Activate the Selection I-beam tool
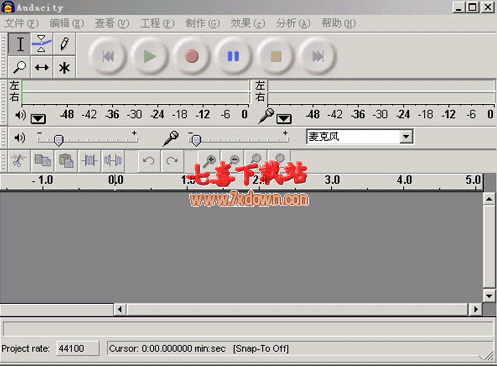 (x=19, y=44)
